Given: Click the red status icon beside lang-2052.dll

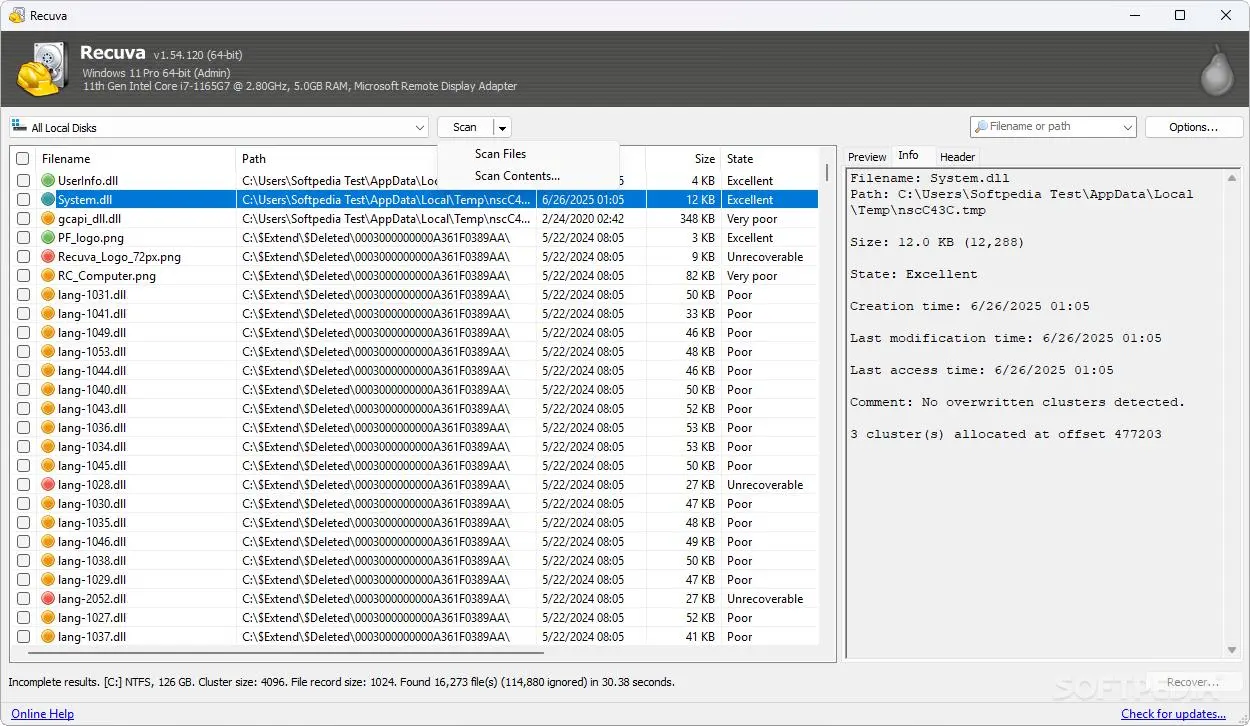Looking at the screenshot, I should [48, 599].
